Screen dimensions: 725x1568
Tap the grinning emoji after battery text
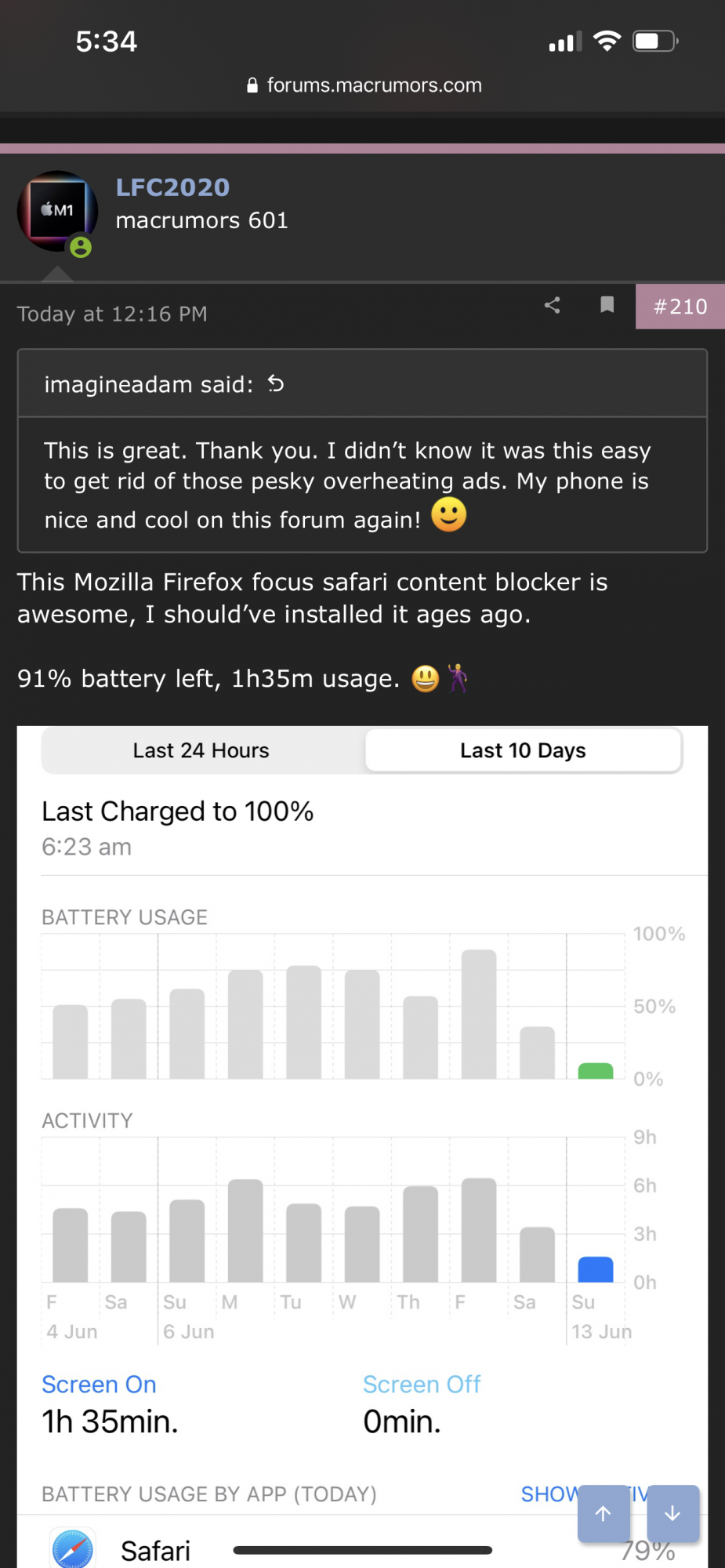pyautogui.click(x=426, y=678)
